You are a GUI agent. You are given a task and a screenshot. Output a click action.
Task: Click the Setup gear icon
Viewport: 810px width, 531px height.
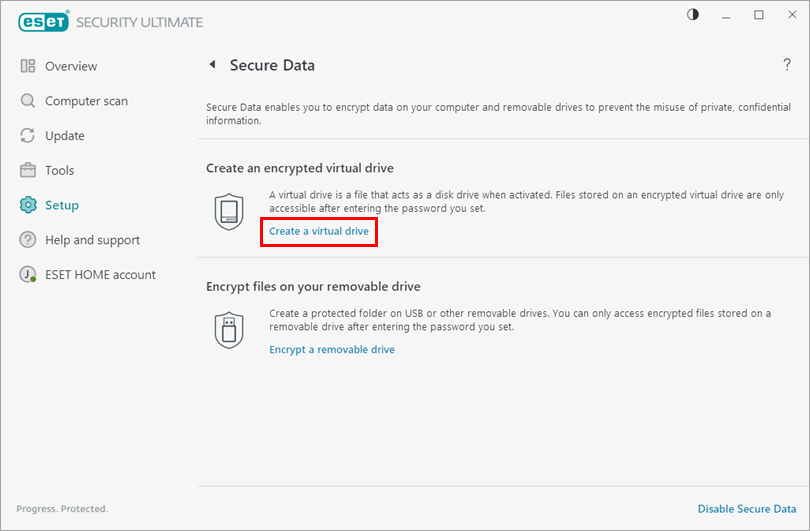click(x=28, y=205)
